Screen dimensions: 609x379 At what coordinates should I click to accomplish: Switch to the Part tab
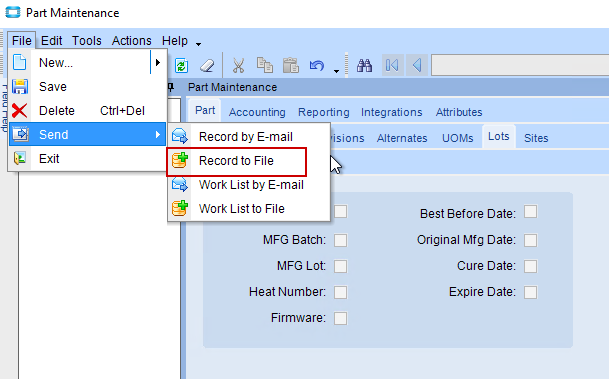pyautogui.click(x=205, y=110)
